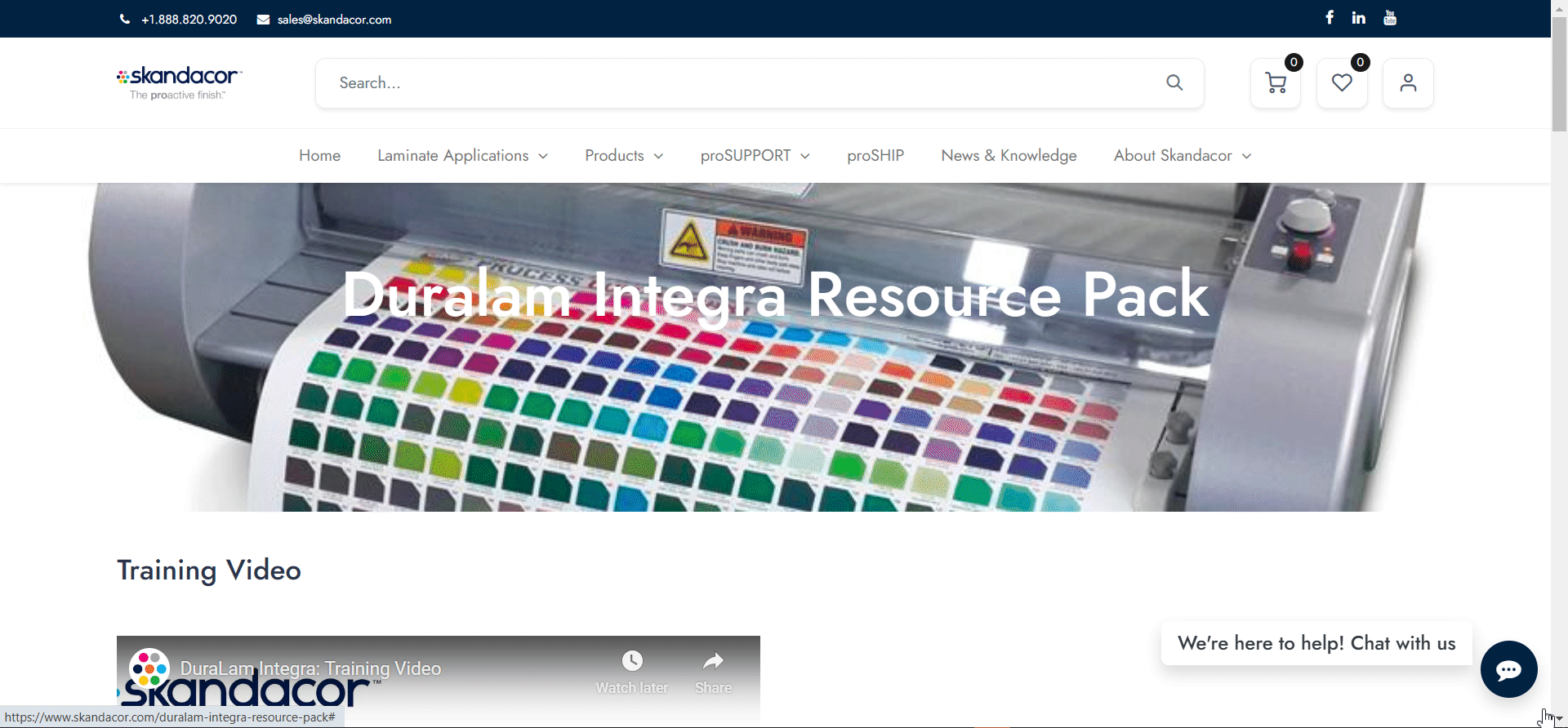
Task: Expand the About Skandacor dropdown
Action: pyautogui.click(x=1183, y=155)
